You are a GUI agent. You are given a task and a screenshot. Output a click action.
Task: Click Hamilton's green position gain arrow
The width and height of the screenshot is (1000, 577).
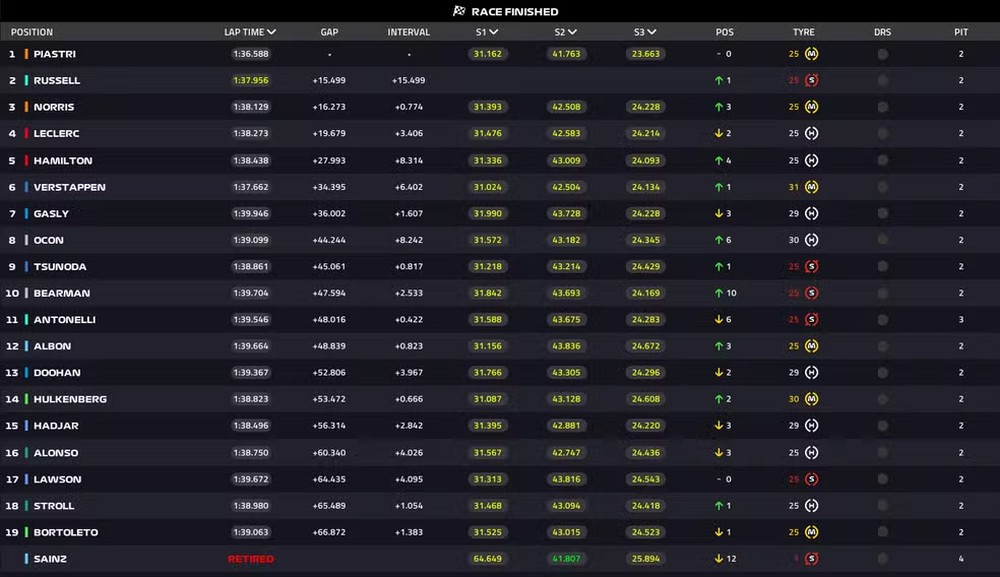coord(717,160)
